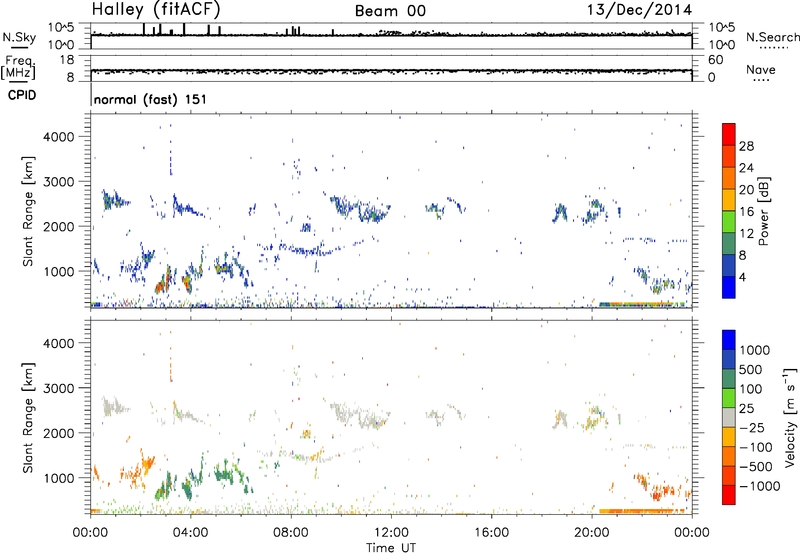Image resolution: width=800 pixels, height=554 pixels.
Task: Pick the gray Velocity segment between 25 and -25
Action: (x=729, y=417)
